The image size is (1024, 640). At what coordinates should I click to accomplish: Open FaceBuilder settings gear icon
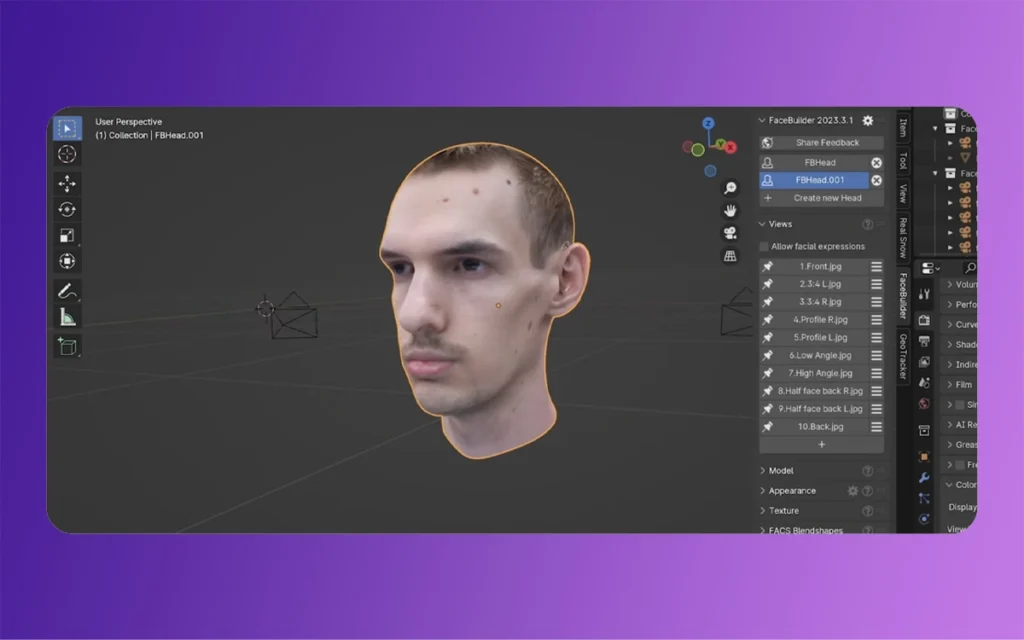point(868,120)
